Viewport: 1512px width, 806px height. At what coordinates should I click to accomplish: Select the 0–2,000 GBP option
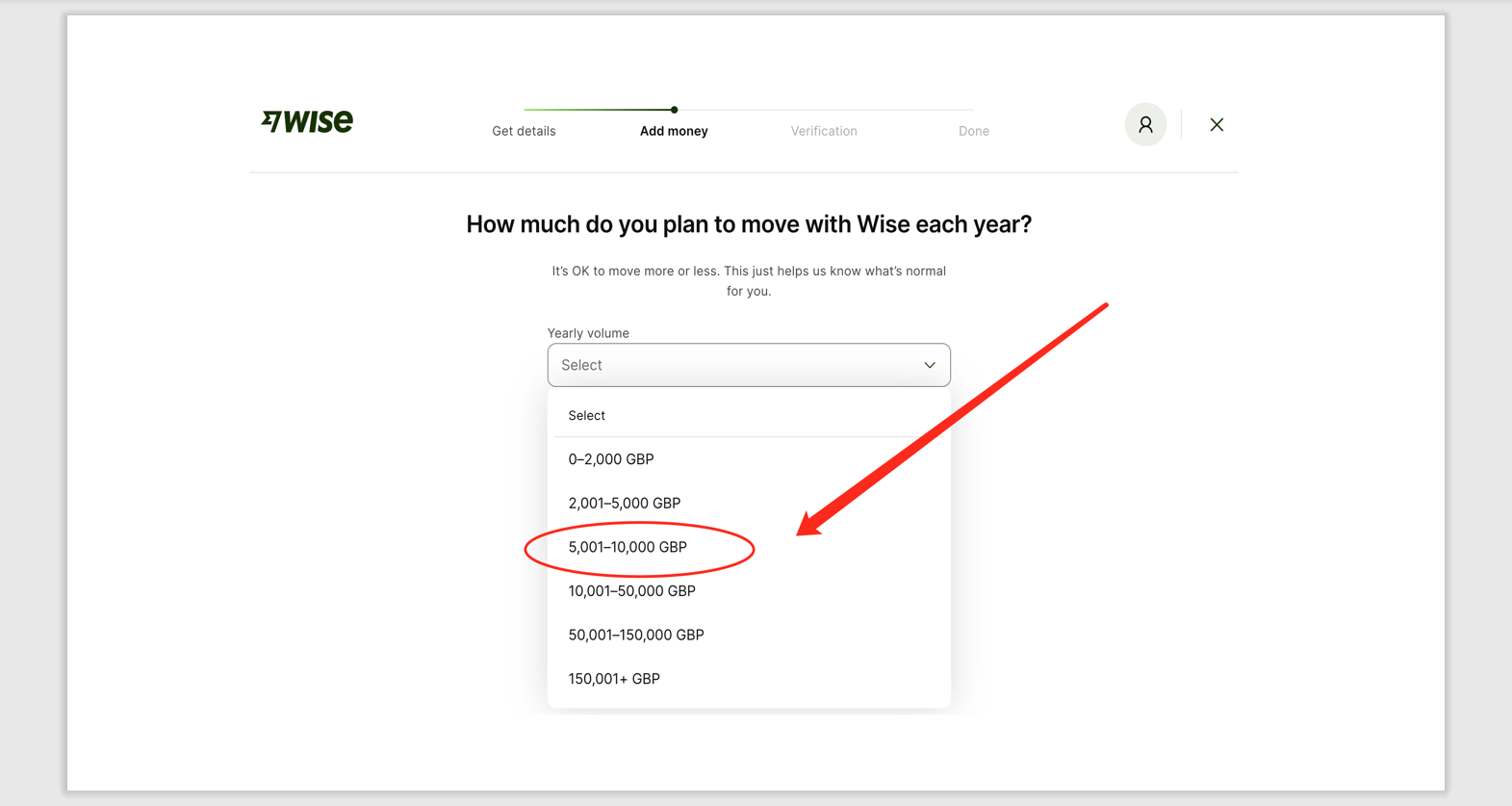[x=610, y=459]
